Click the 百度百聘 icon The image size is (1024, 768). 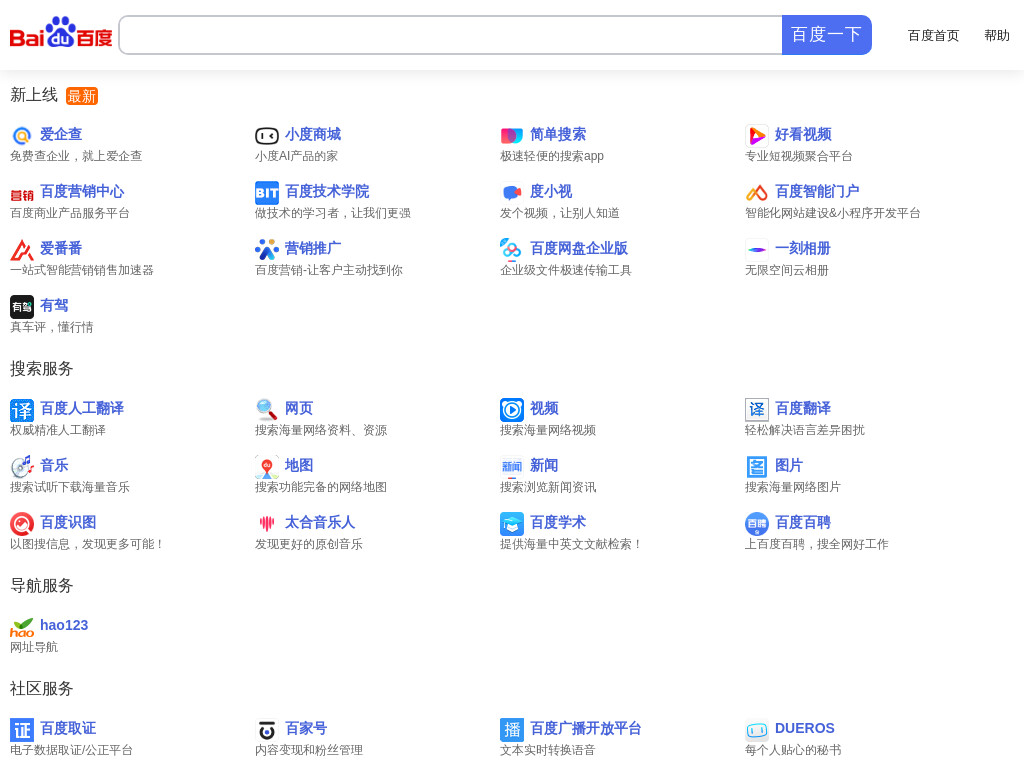757,524
